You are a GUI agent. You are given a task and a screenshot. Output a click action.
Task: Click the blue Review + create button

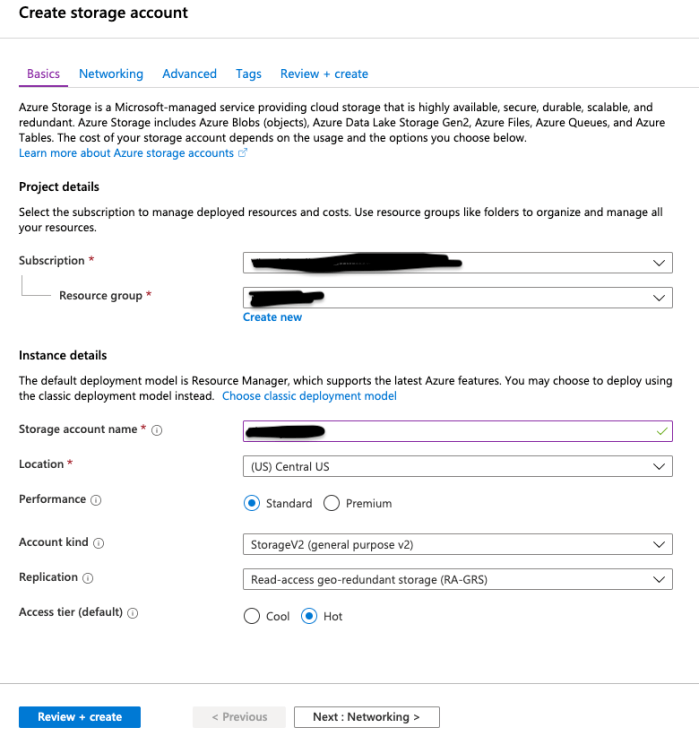point(80,717)
